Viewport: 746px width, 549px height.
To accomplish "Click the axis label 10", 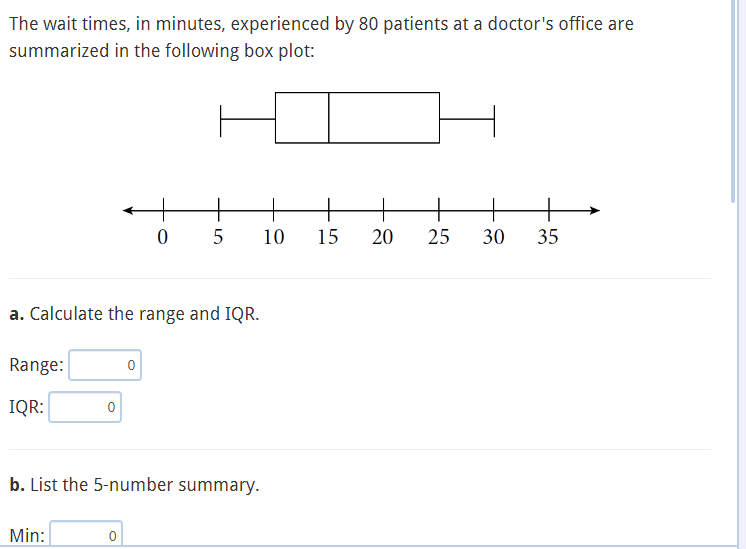I will pyautogui.click(x=274, y=236).
